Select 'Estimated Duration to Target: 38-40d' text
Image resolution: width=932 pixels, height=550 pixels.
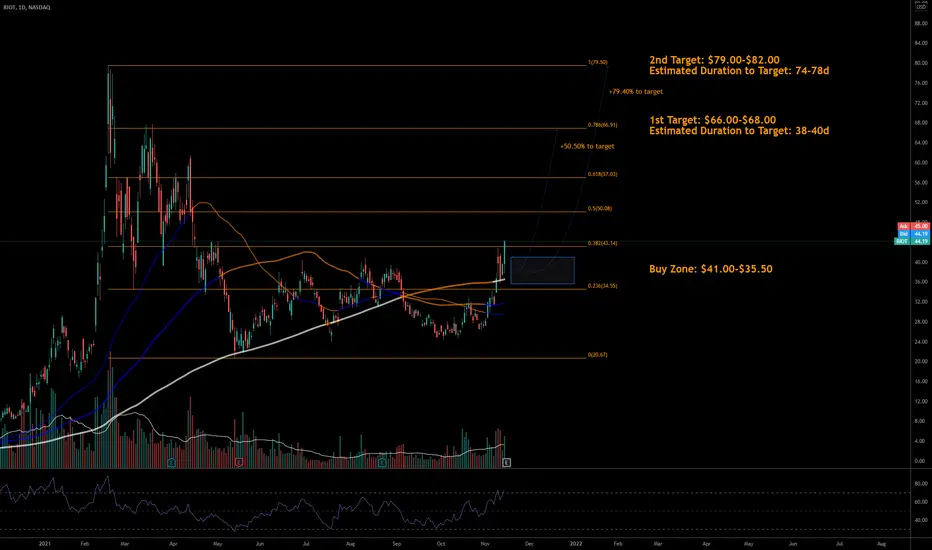tap(739, 131)
